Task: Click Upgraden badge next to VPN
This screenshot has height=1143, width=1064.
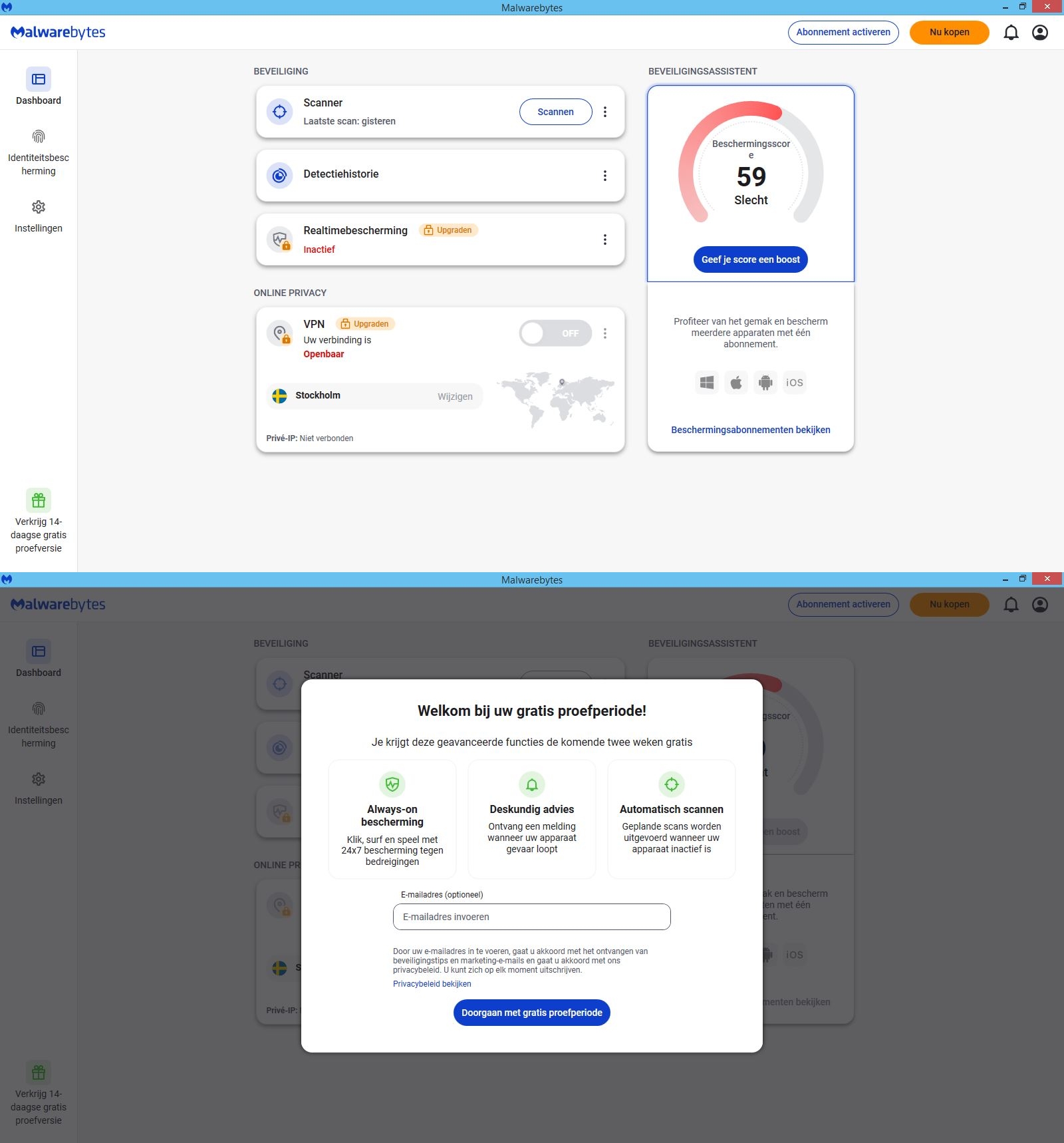Action: (365, 324)
